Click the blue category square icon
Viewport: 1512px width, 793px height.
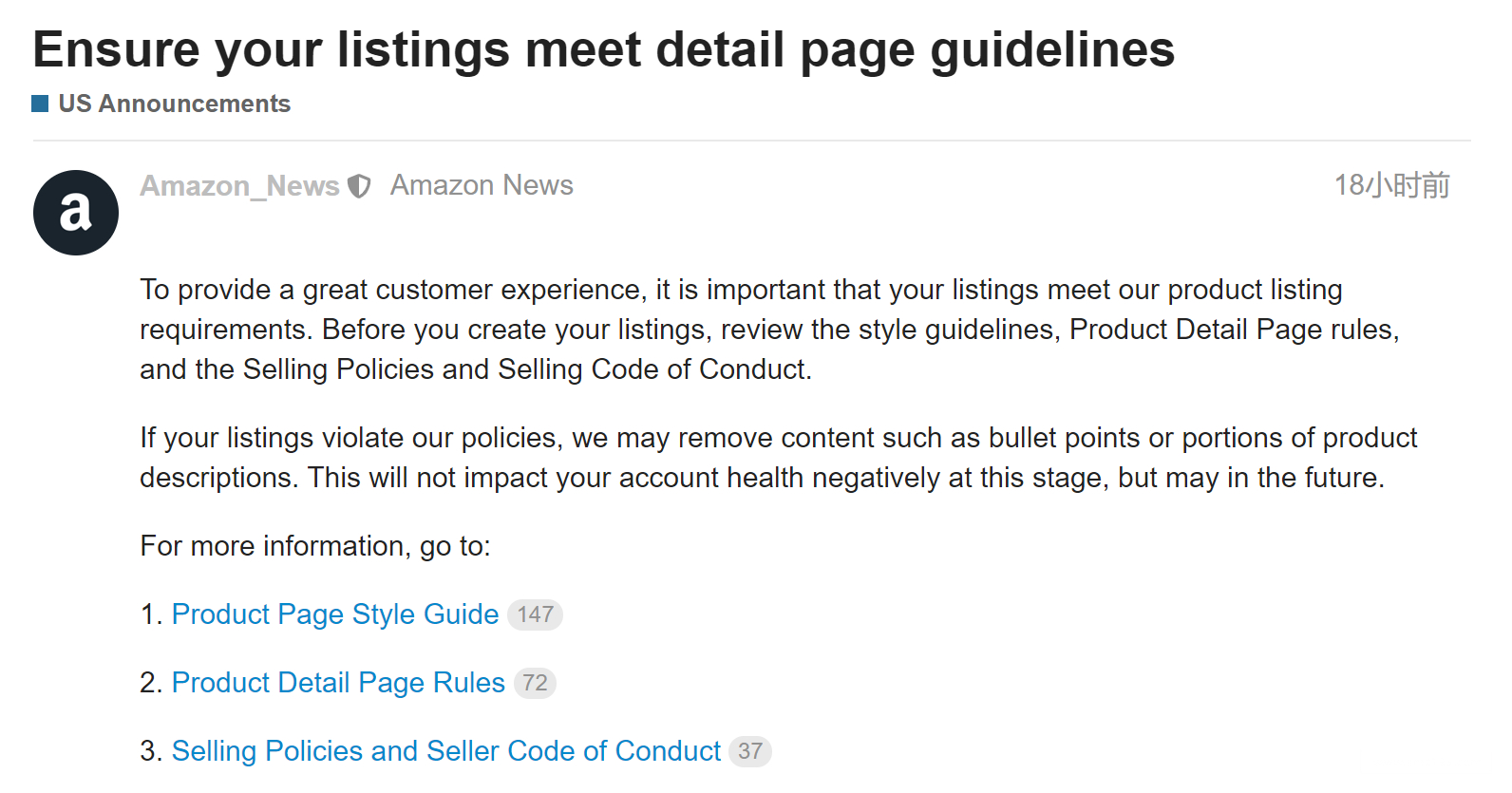point(40,104)
